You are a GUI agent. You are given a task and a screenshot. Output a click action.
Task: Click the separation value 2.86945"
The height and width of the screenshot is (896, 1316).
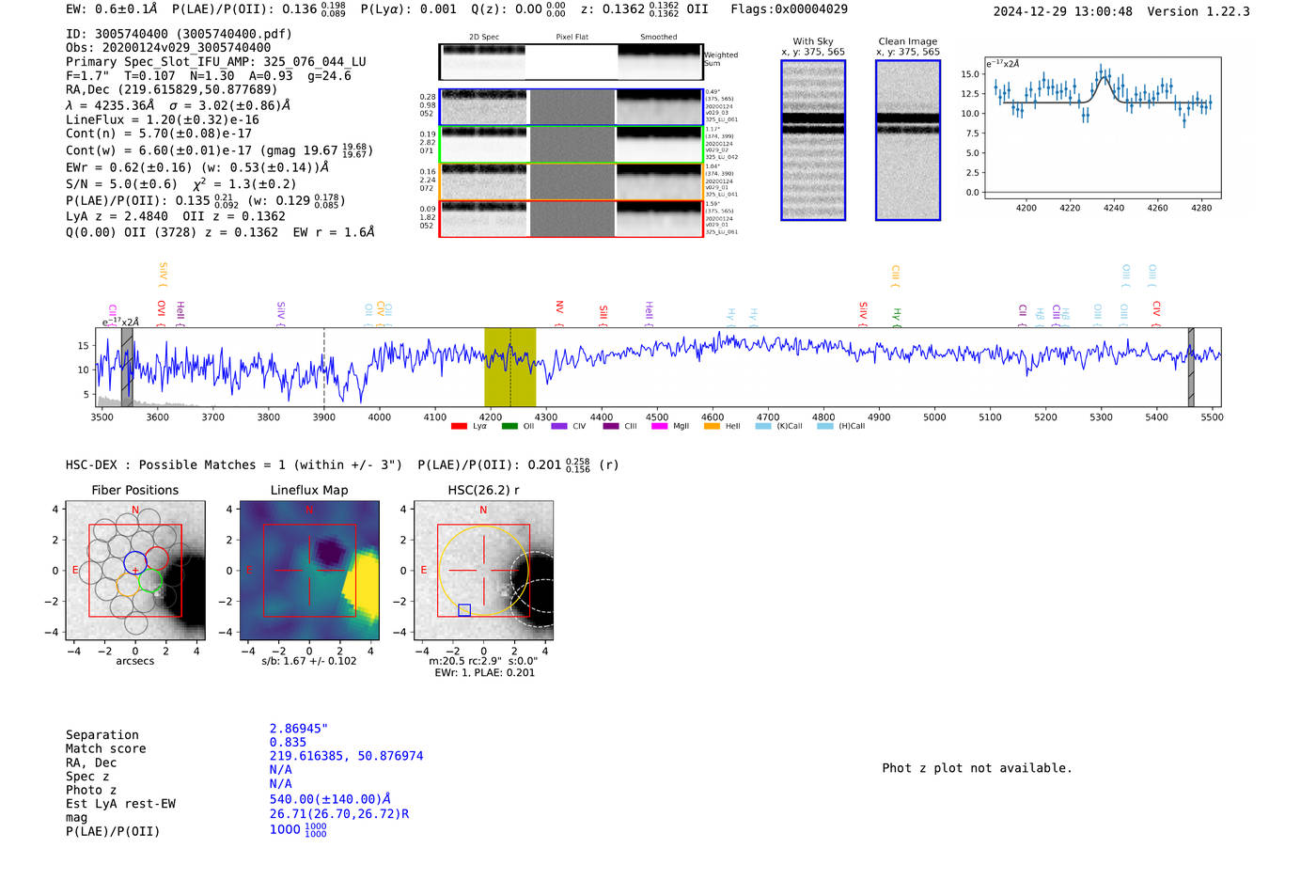pos(299,729)
